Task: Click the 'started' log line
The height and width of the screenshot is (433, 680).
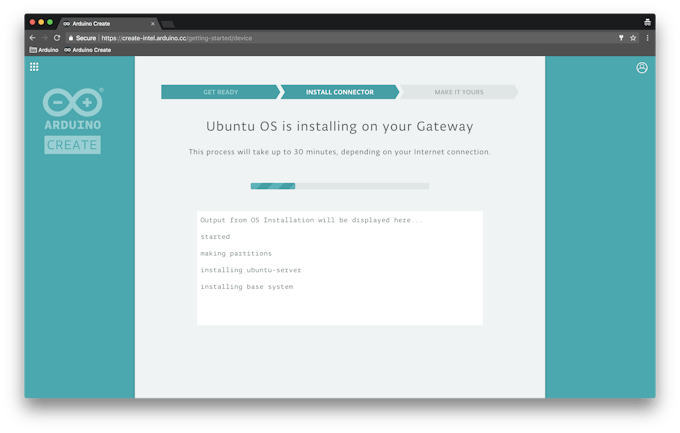Action: (x=215, y=237)
